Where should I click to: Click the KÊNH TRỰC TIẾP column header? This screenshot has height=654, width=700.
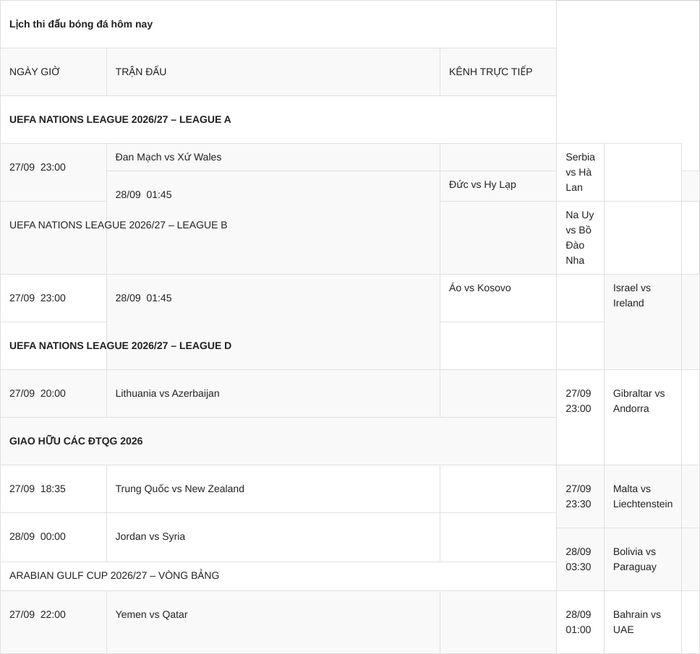[490, 72]
